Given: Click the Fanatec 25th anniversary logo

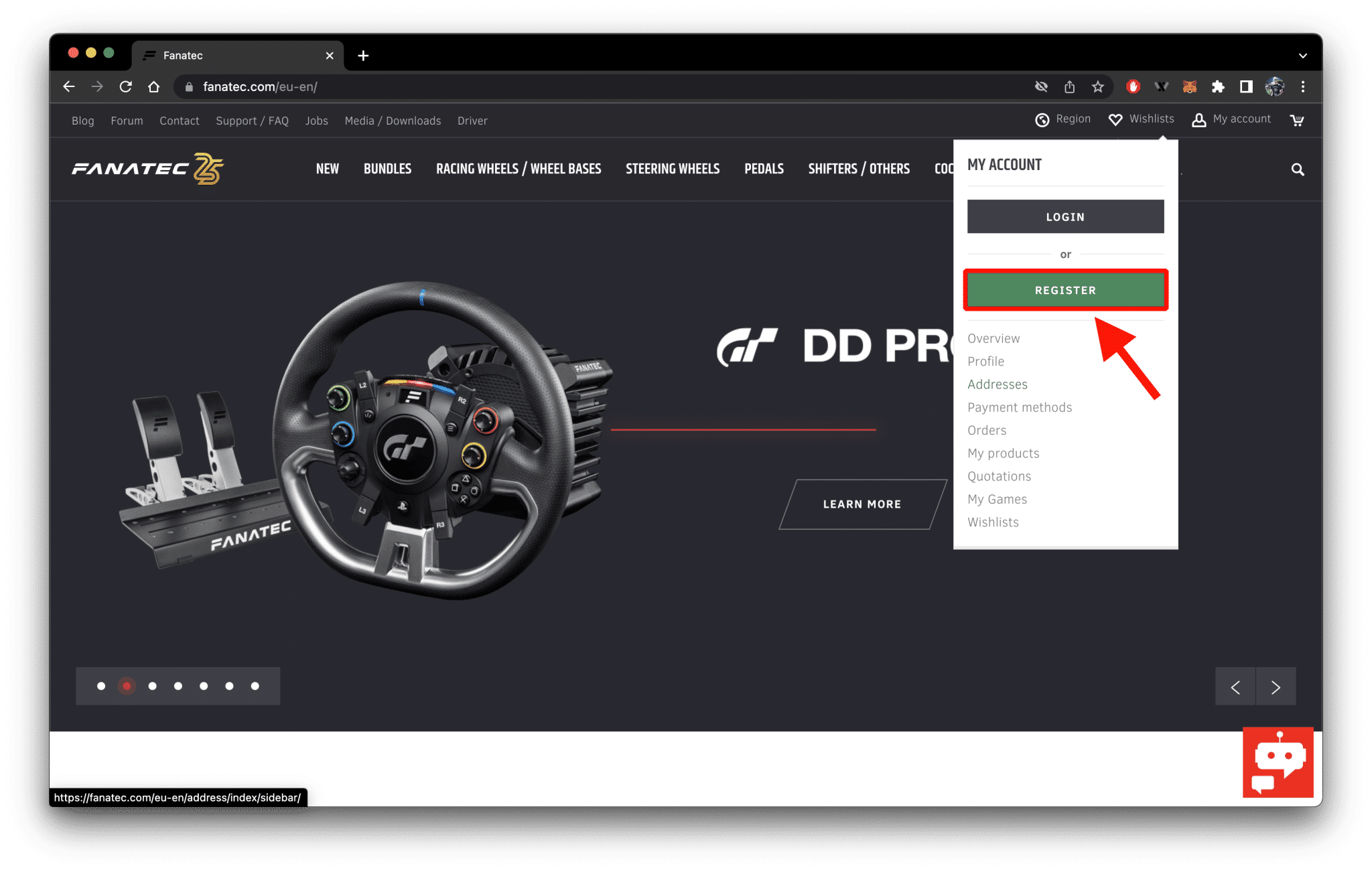Looking at the screenshot, I should (146, 169).
